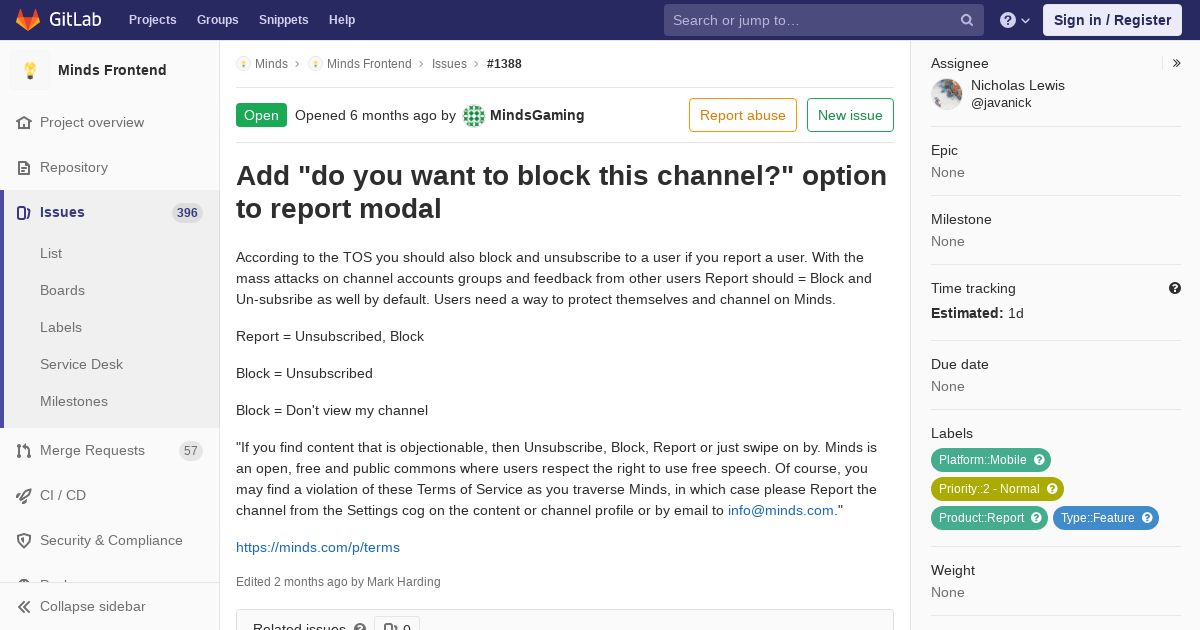Open the Projects menu
Viewport: 1200px width, 630px height.
coord(152,20)
